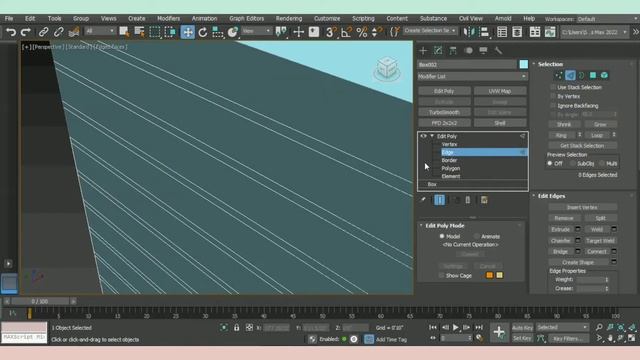Click the yellow cage color swatch

point(499,275)
